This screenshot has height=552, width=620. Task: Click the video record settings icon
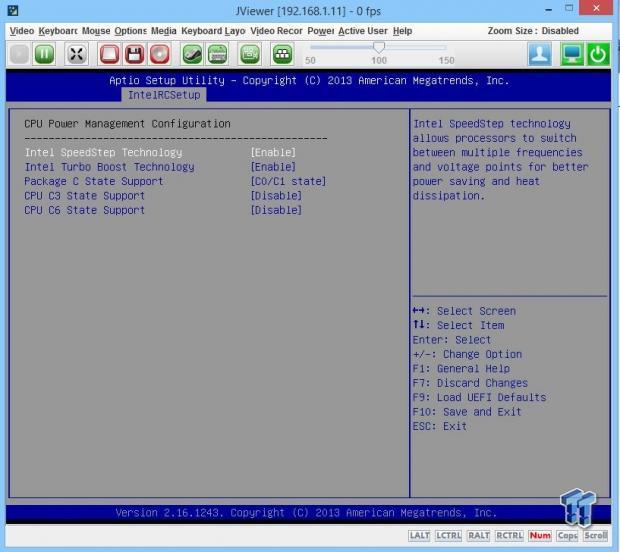250,54
